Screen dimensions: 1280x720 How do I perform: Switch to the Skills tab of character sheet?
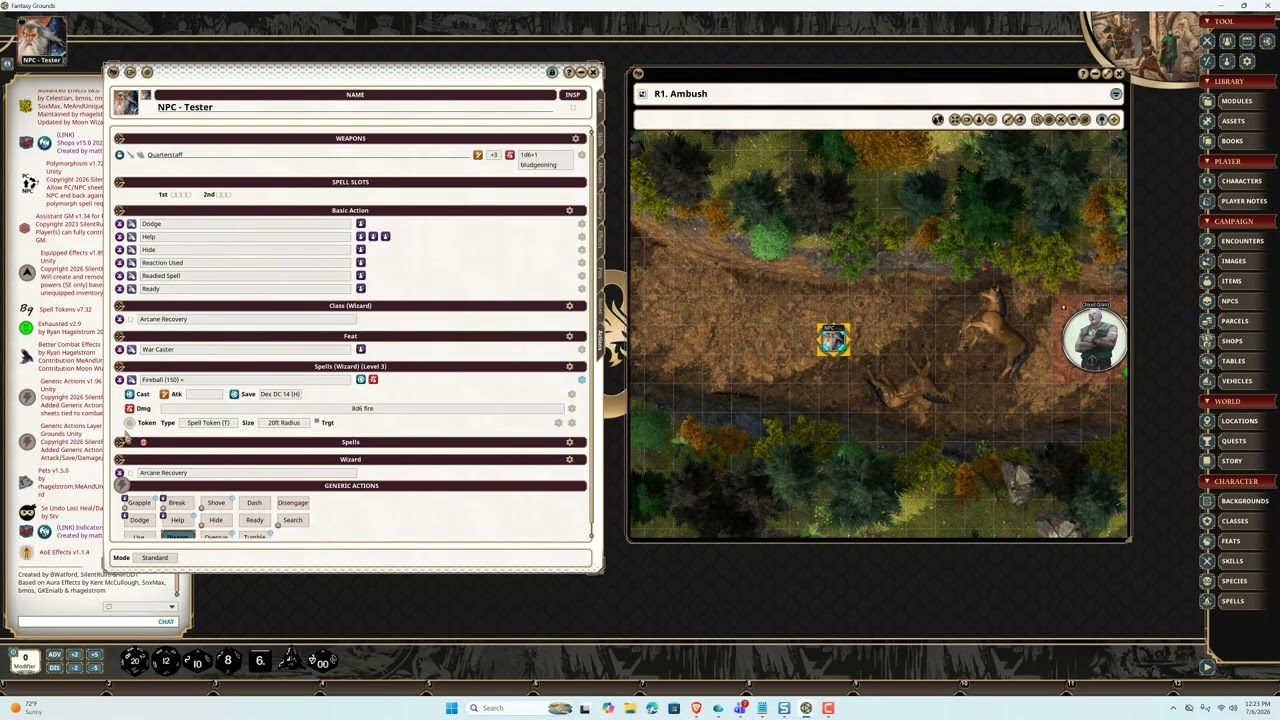pyautogui.click(x=600, y=140)
